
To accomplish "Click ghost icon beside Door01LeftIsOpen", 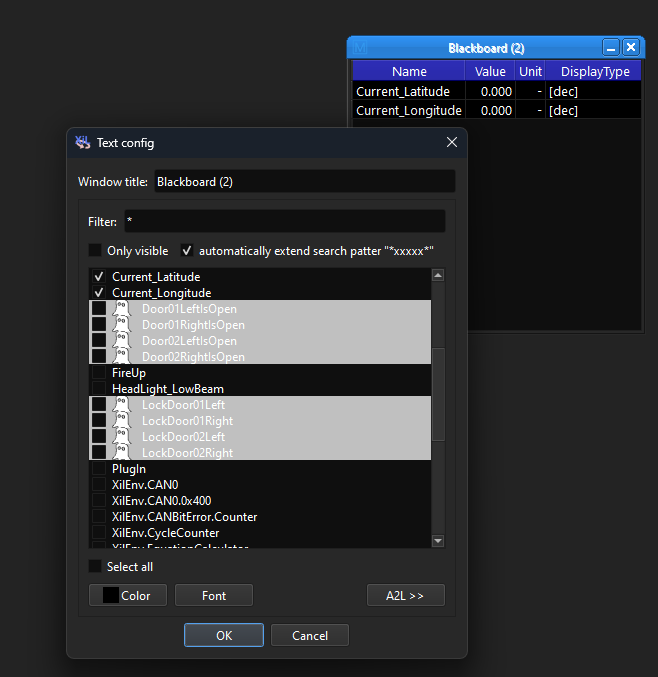I will [x=121, y=309].
